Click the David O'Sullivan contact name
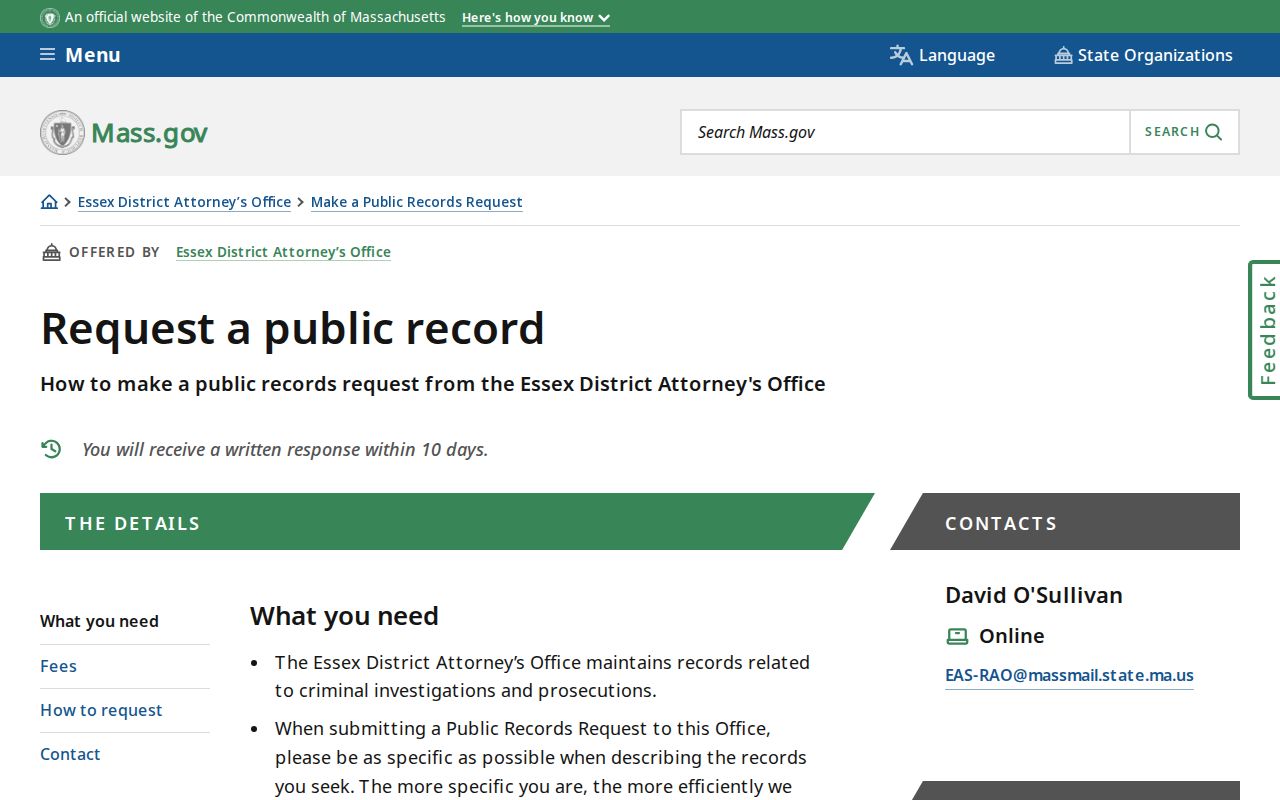This screenshot has width=1280, height=800. pyautogui.click(x=1034, y=595)
